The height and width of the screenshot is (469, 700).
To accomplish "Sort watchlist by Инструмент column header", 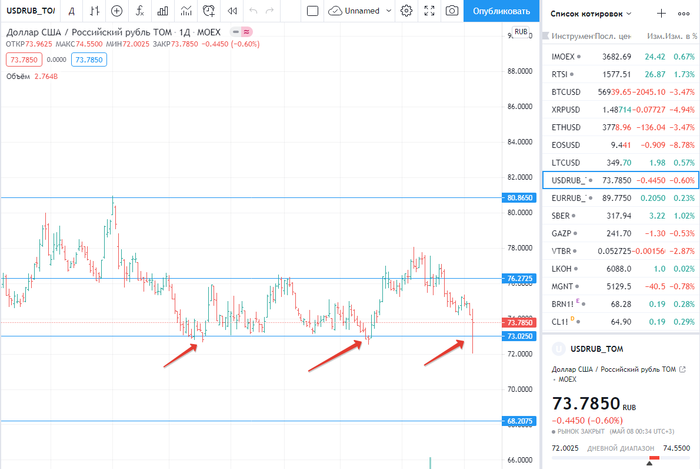I will pos(571,36).
